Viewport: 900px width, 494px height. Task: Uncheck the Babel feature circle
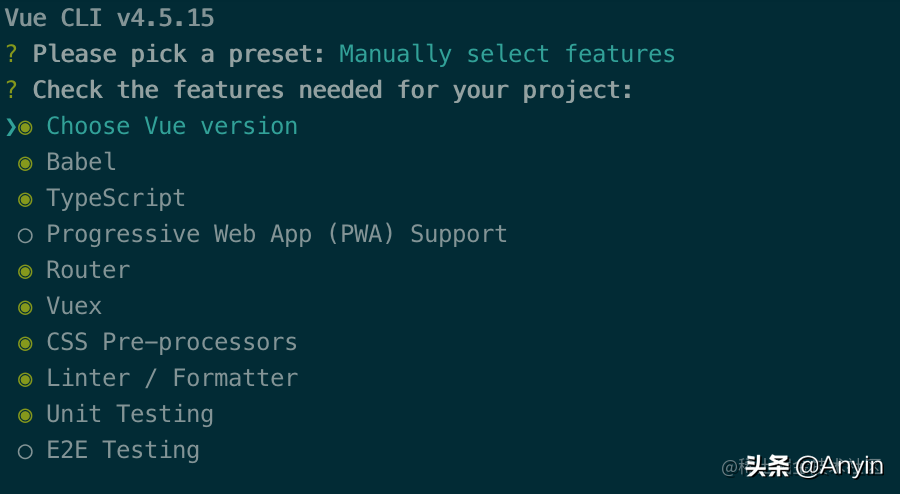click(x=25, y=164)
